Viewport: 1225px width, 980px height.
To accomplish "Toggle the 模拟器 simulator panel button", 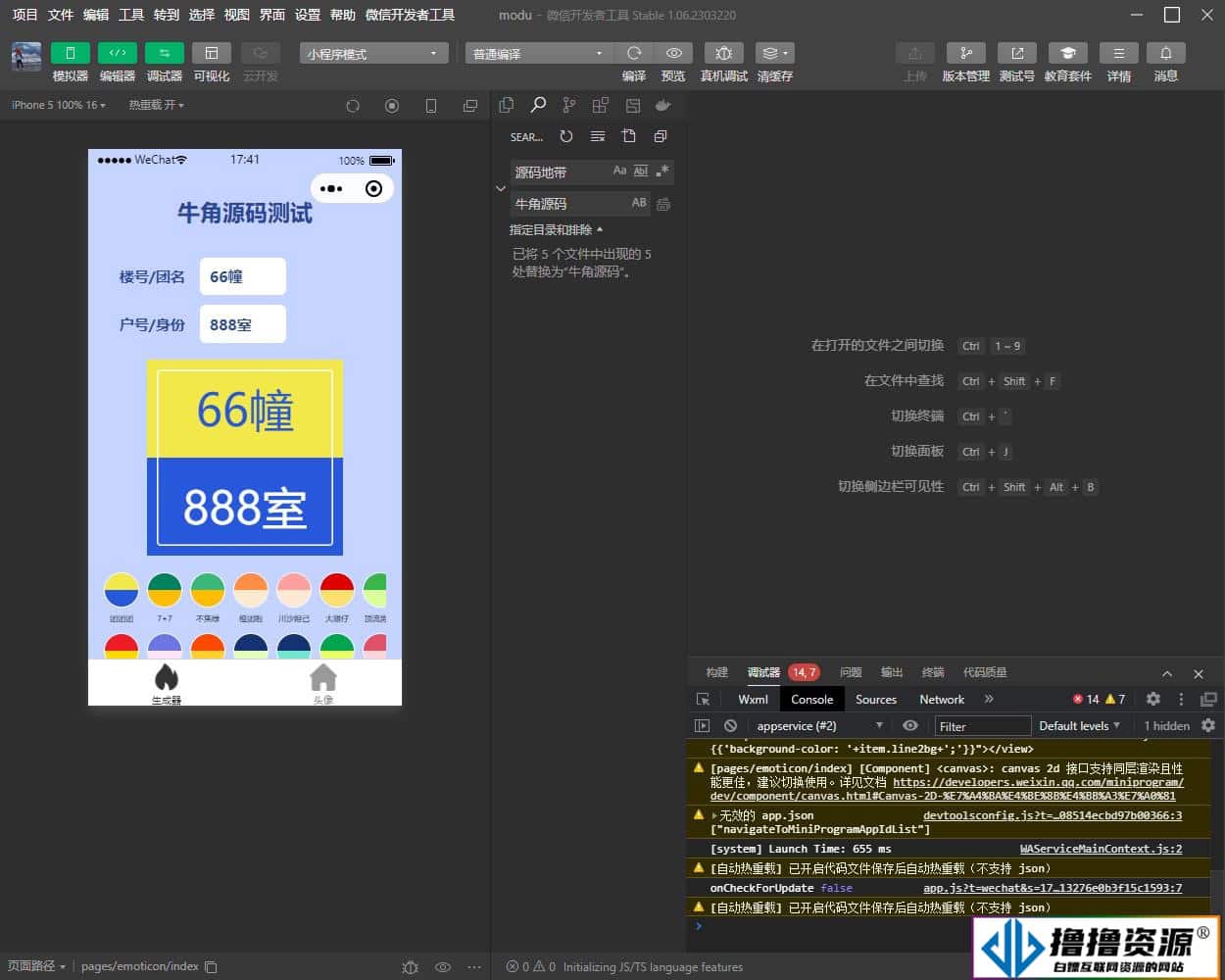I will coord(71,53).
